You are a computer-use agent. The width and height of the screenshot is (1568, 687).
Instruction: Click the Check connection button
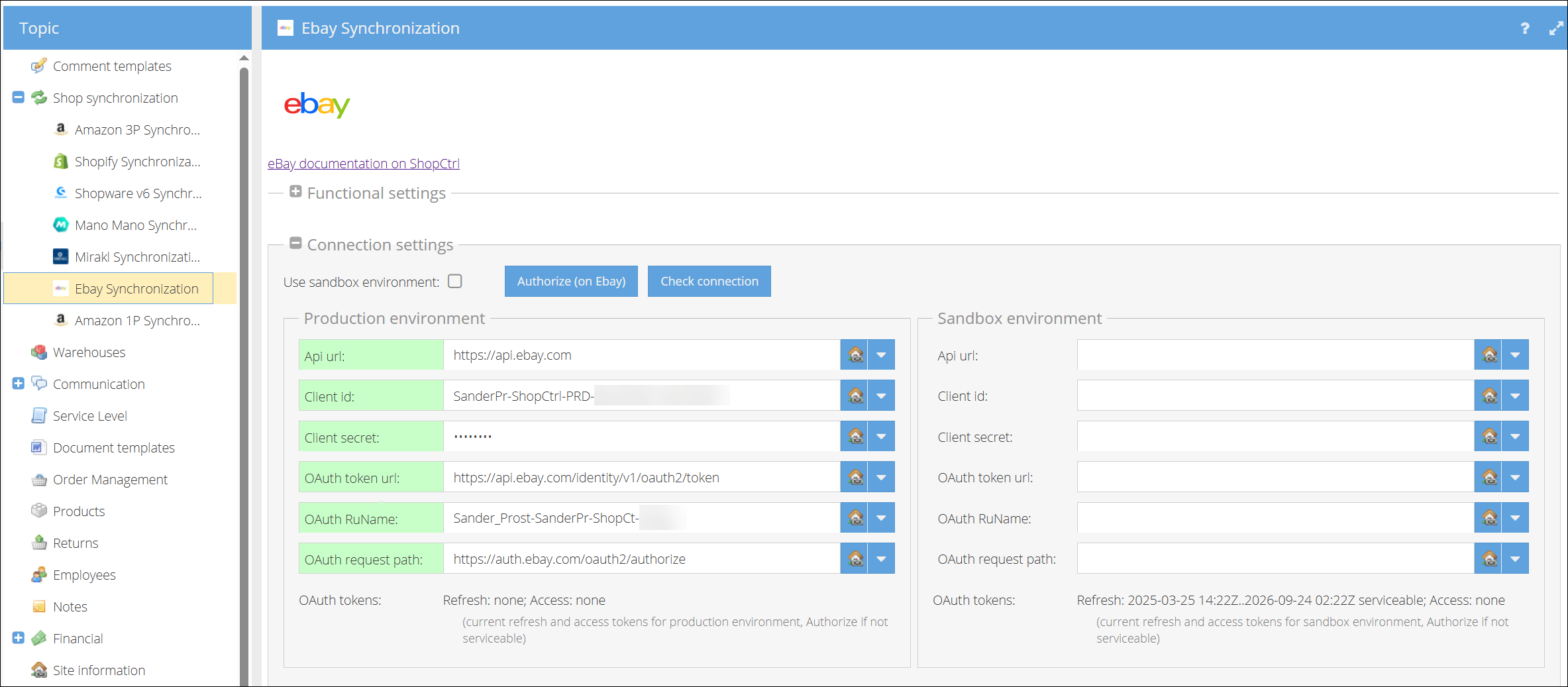709,281
